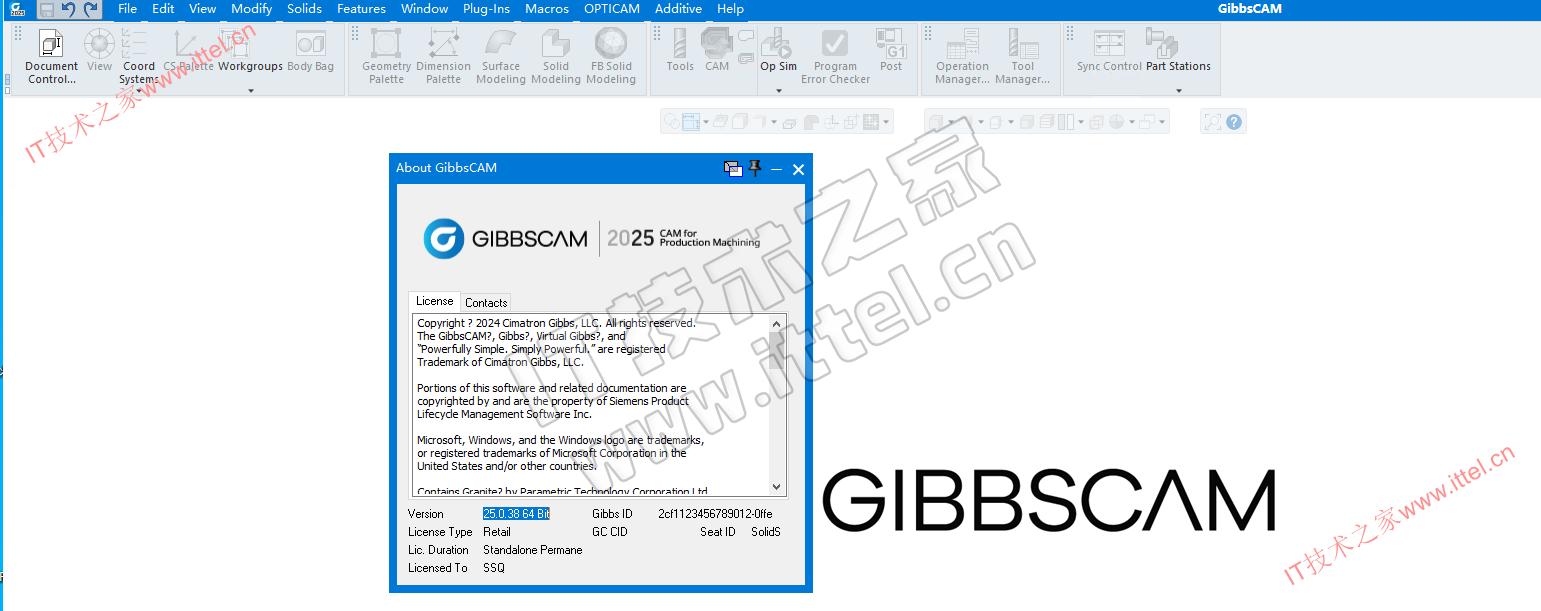Click the Licensed To value SSQ
The width and height of the screenshot is (1541, 611).
pos(494,568)
